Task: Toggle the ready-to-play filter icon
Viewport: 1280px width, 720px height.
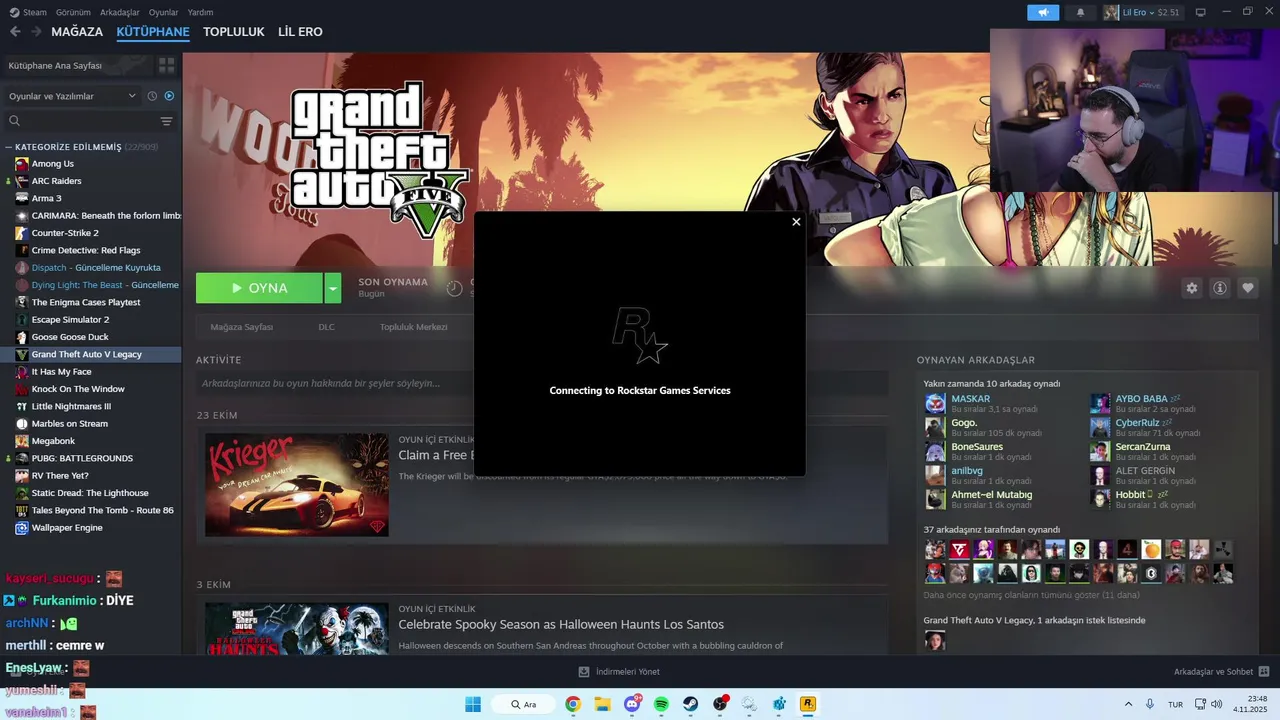Action: (169, 96)
